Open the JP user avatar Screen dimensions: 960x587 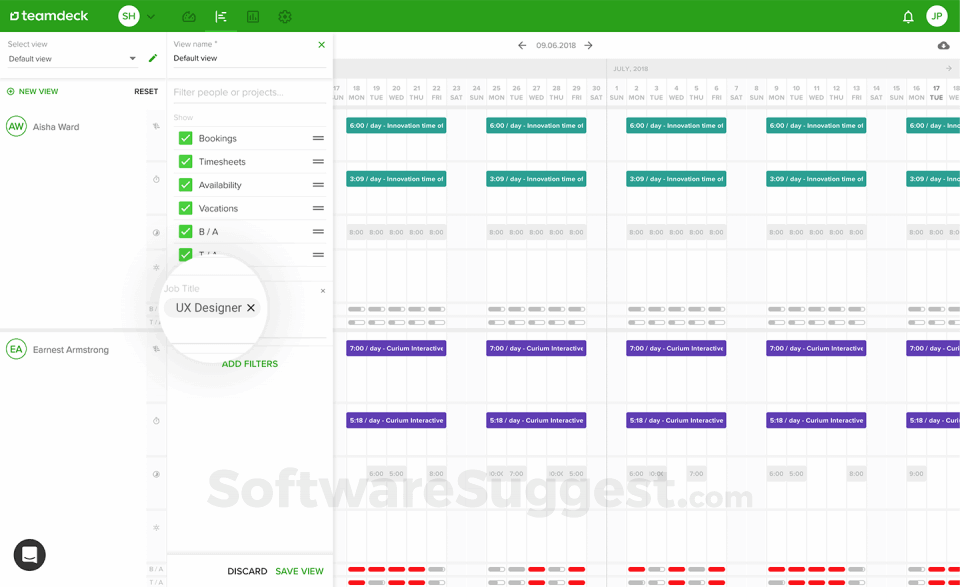coord(937,16)
